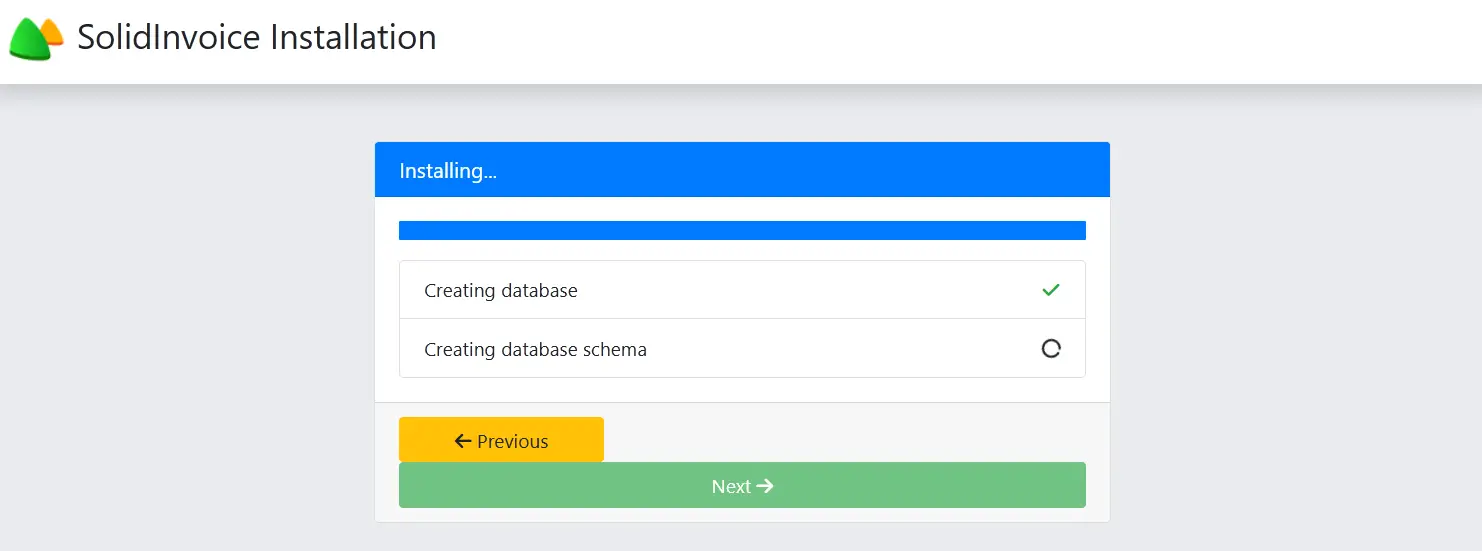This screenshot has height=551, width=1482.
Task: Click the Installing... panel header
Action: [742, 170]
